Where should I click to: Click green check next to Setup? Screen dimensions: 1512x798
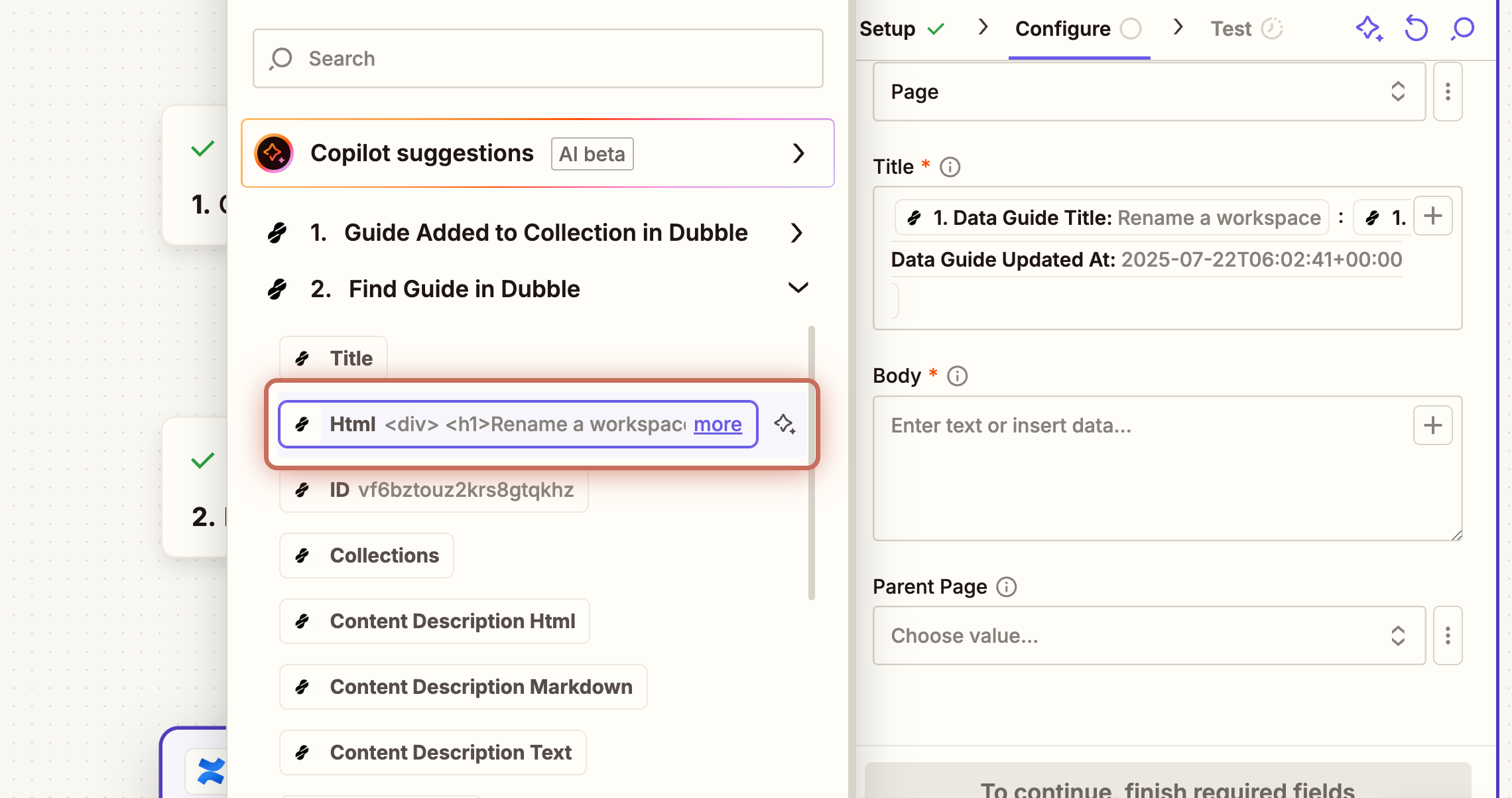[x=936, y=29]
